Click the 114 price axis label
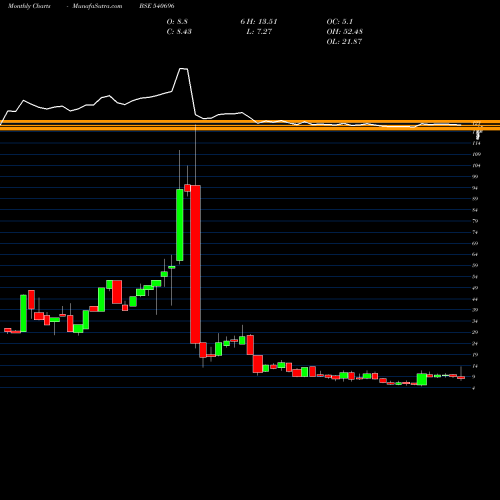This screenshot has width=500, height=500. tap(477, 143)
